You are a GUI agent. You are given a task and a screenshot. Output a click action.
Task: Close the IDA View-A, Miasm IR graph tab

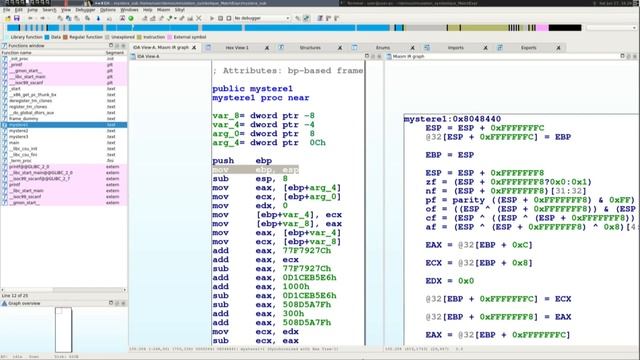pos(194,48)
